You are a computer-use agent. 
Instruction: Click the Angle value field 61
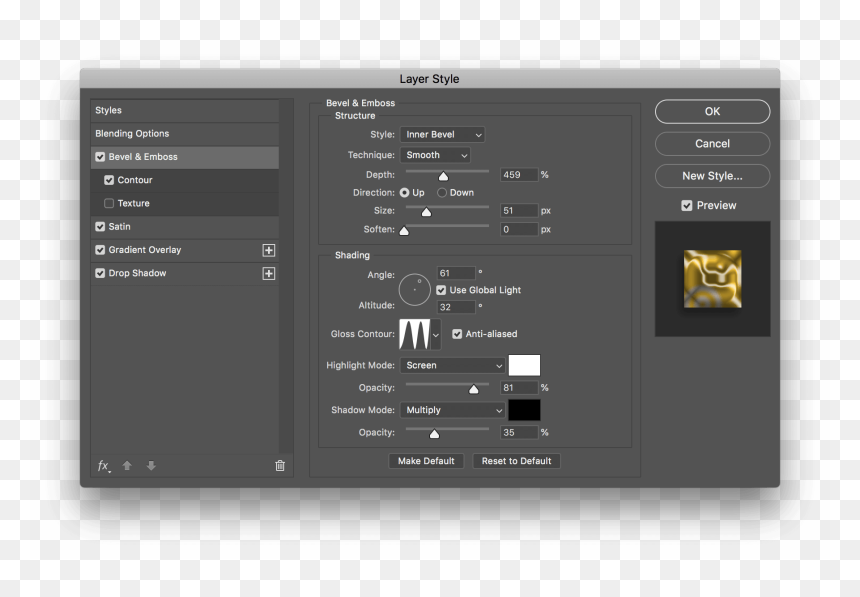coord(456,273)
